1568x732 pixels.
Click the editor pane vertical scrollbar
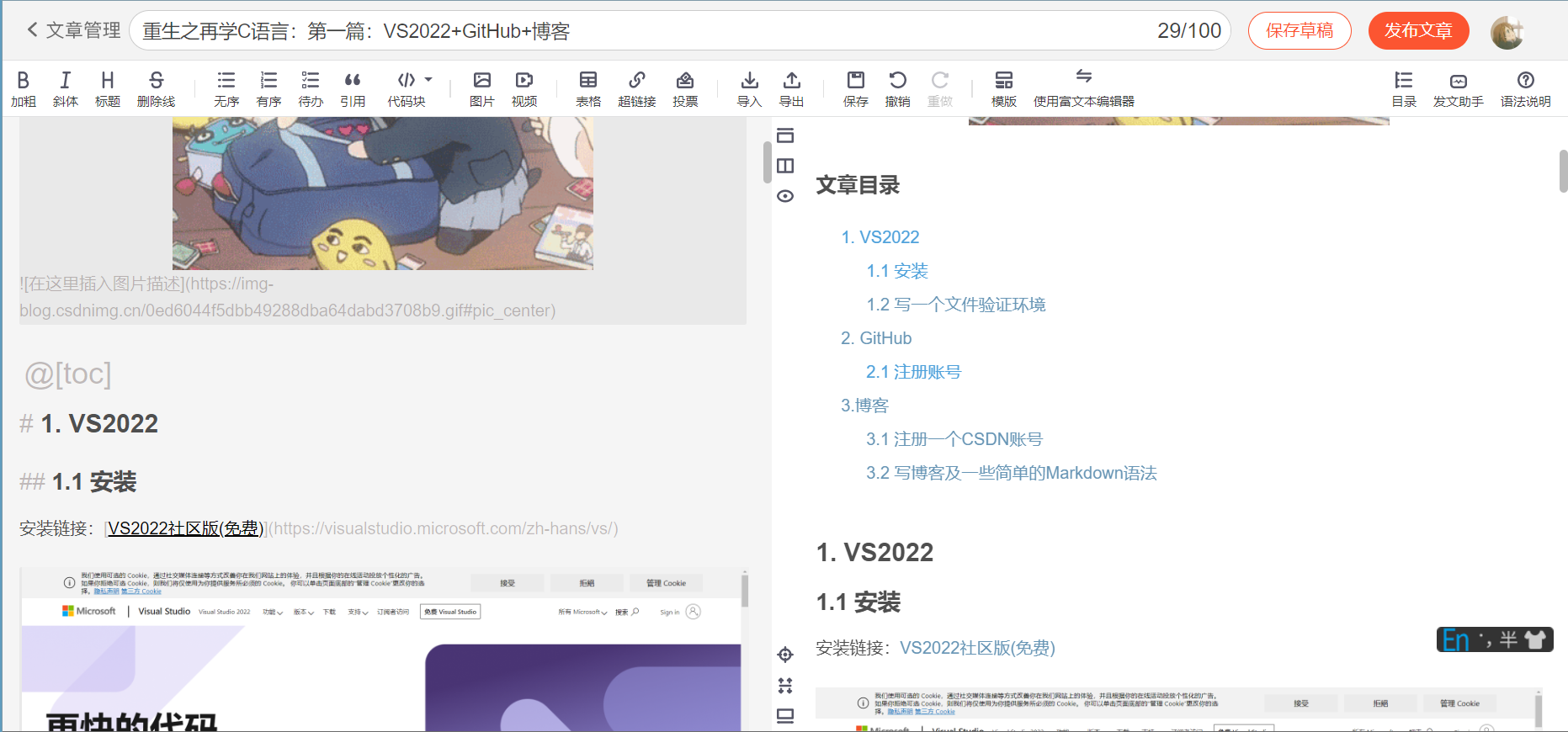tap(768, 162)
